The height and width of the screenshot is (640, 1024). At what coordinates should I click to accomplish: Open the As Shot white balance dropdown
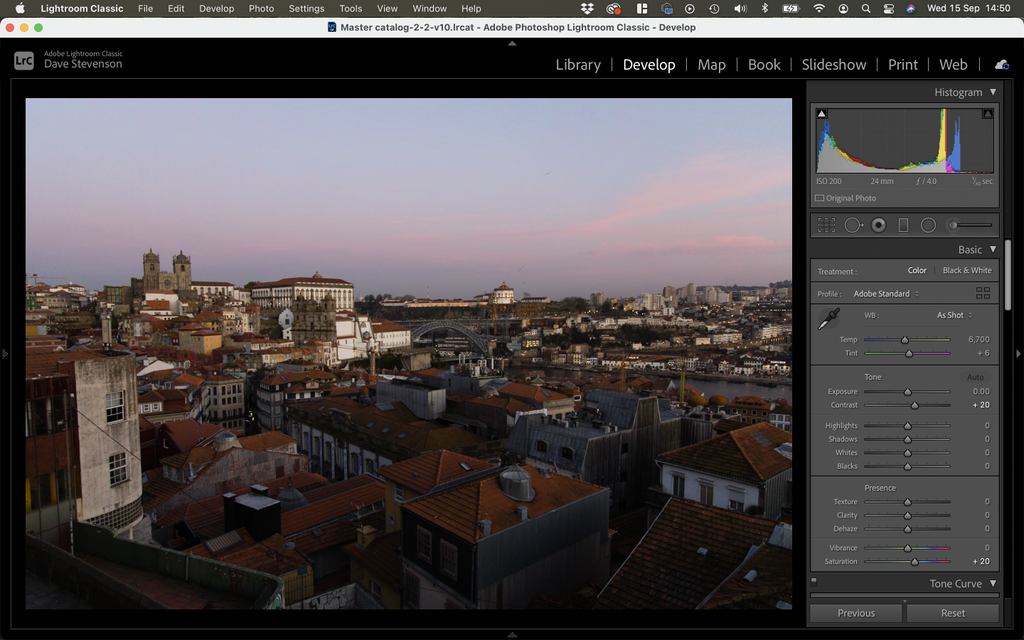(954, 315)
